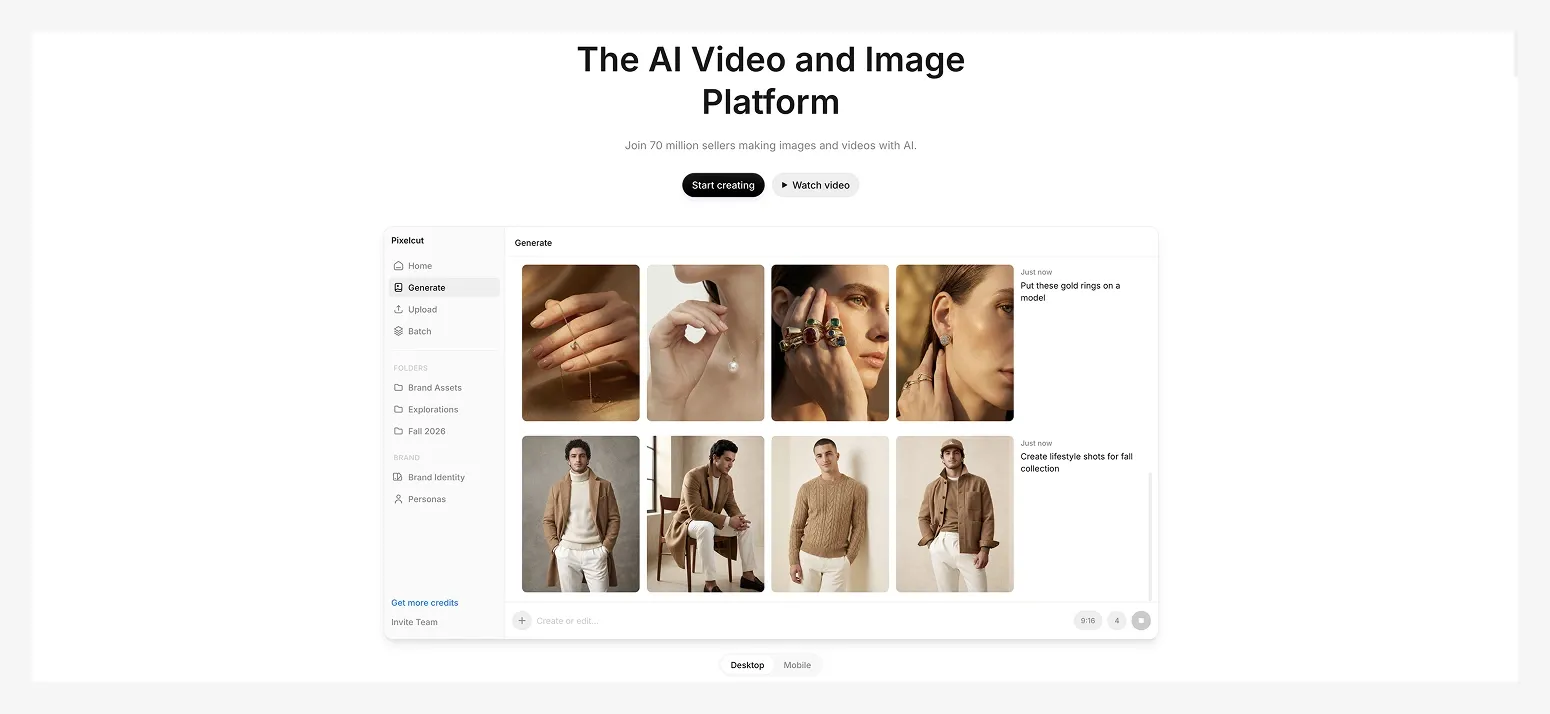The image size is (1550, 714).
Task: Select Upload in the sidebar menu
Action: tap(444, 310)
